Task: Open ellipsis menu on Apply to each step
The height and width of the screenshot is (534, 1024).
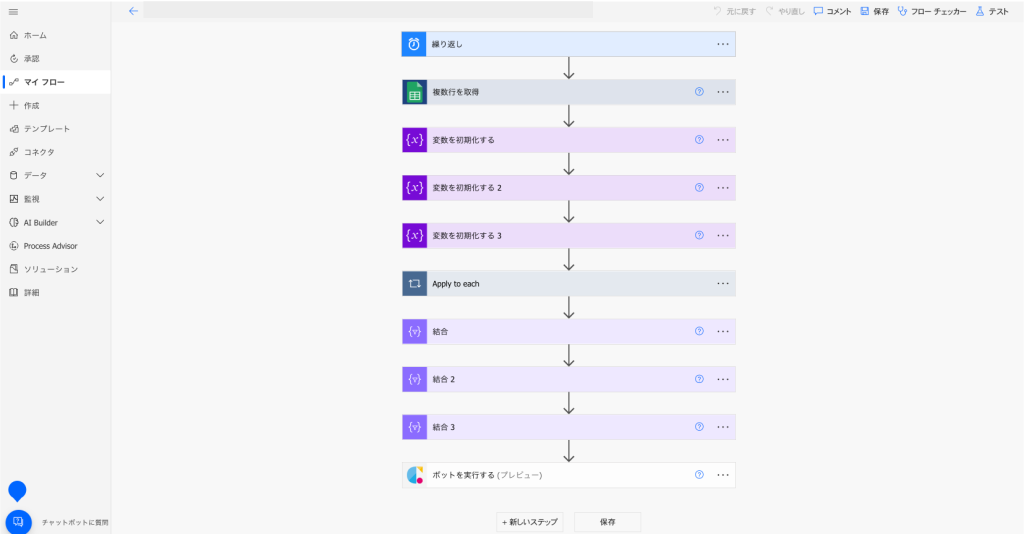Action: [x=723, y=284]
